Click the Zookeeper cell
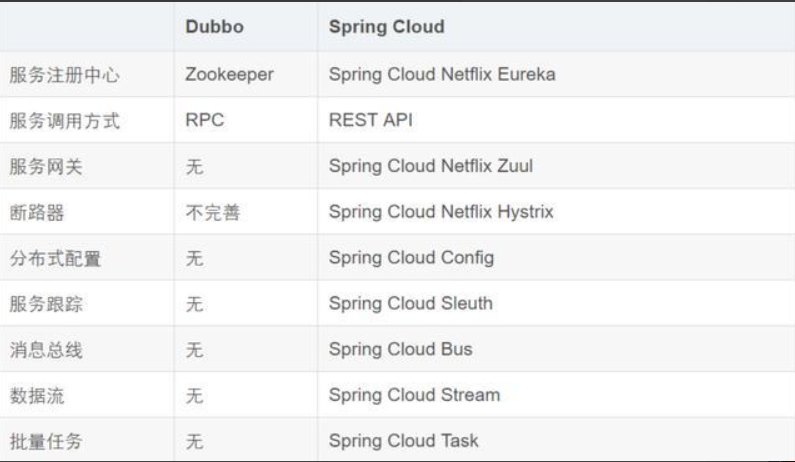This screenshot has height=462, width=795. 229,74
